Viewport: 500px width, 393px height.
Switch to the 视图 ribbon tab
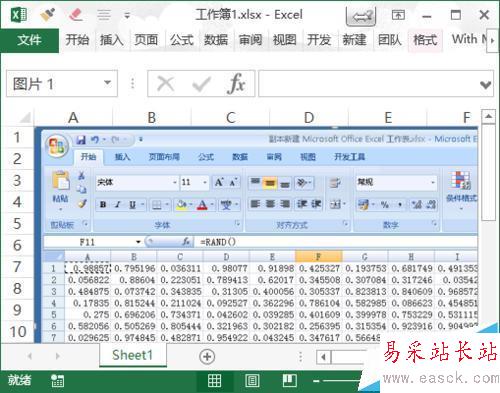pos(285,40)
